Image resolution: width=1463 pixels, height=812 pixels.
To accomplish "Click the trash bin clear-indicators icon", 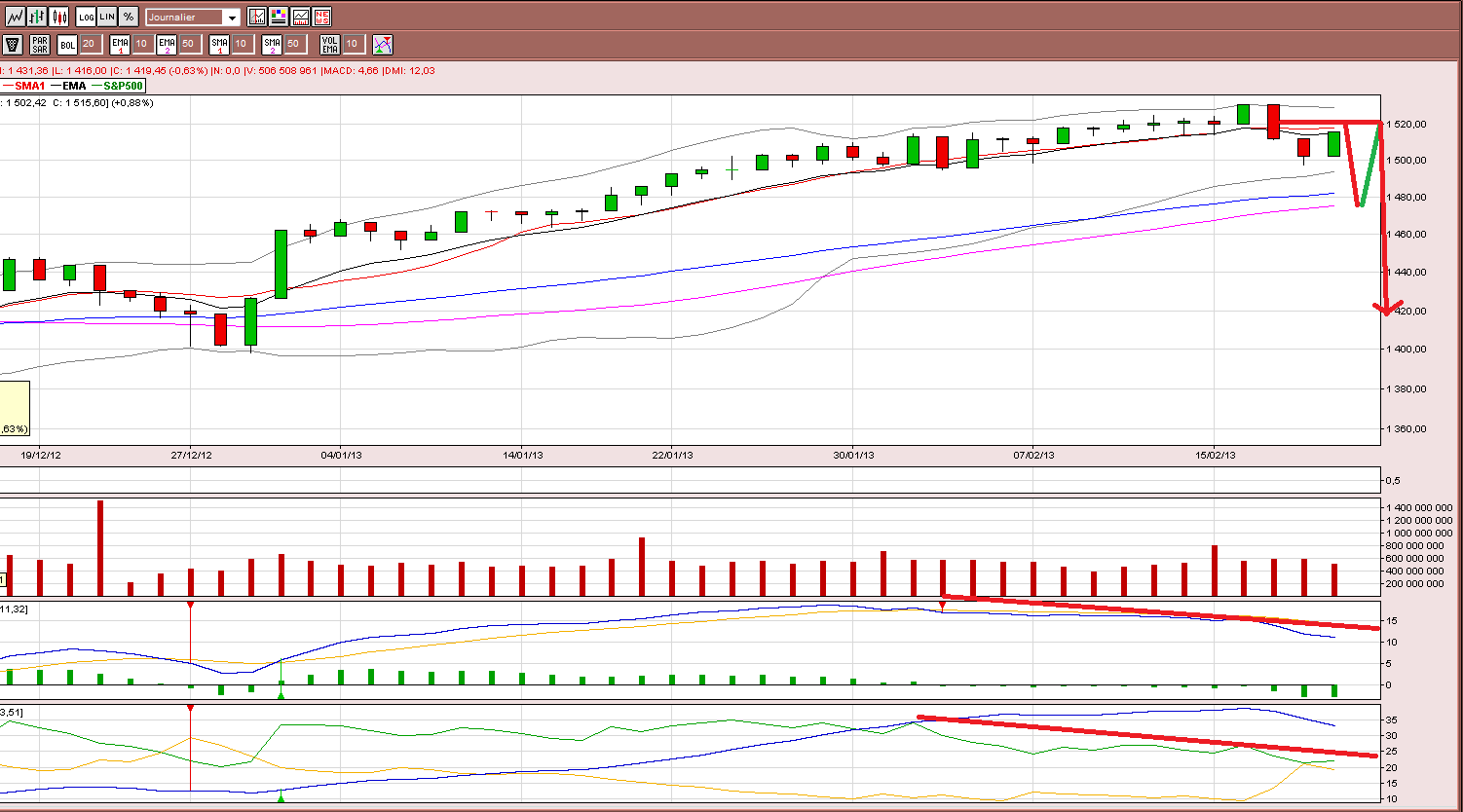I will coord(13,44).
